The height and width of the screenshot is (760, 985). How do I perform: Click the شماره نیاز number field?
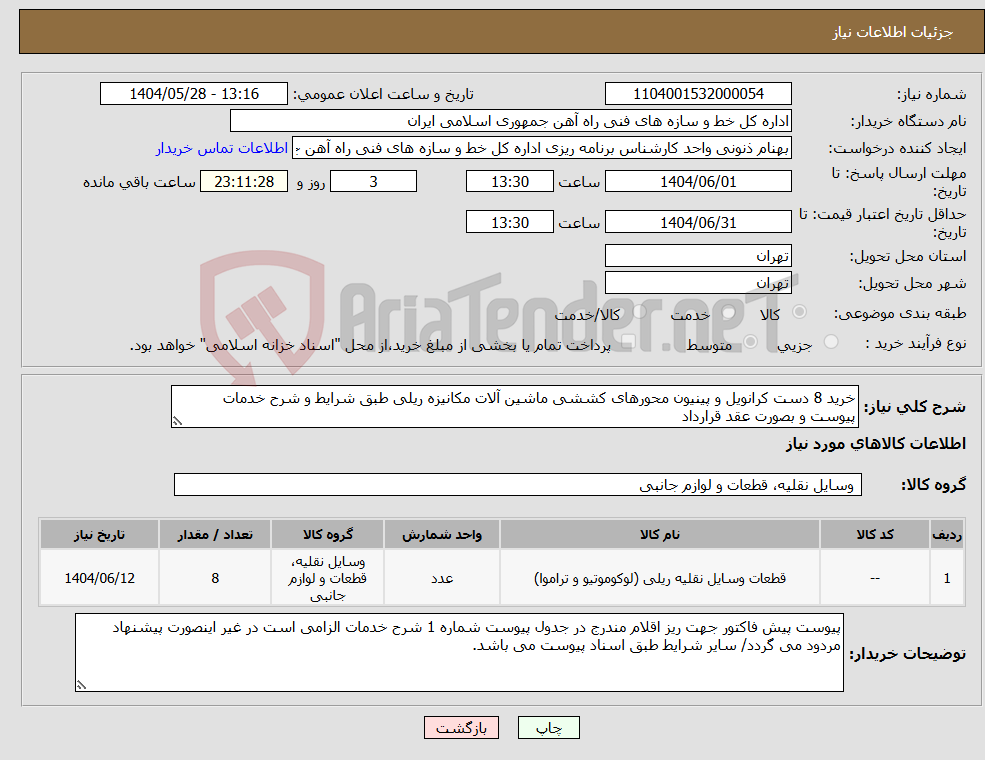tap(698, 94)
